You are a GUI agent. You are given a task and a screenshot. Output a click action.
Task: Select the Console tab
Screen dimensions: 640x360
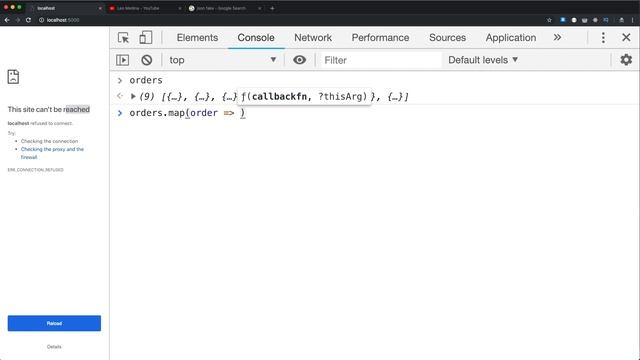[256, 38]
